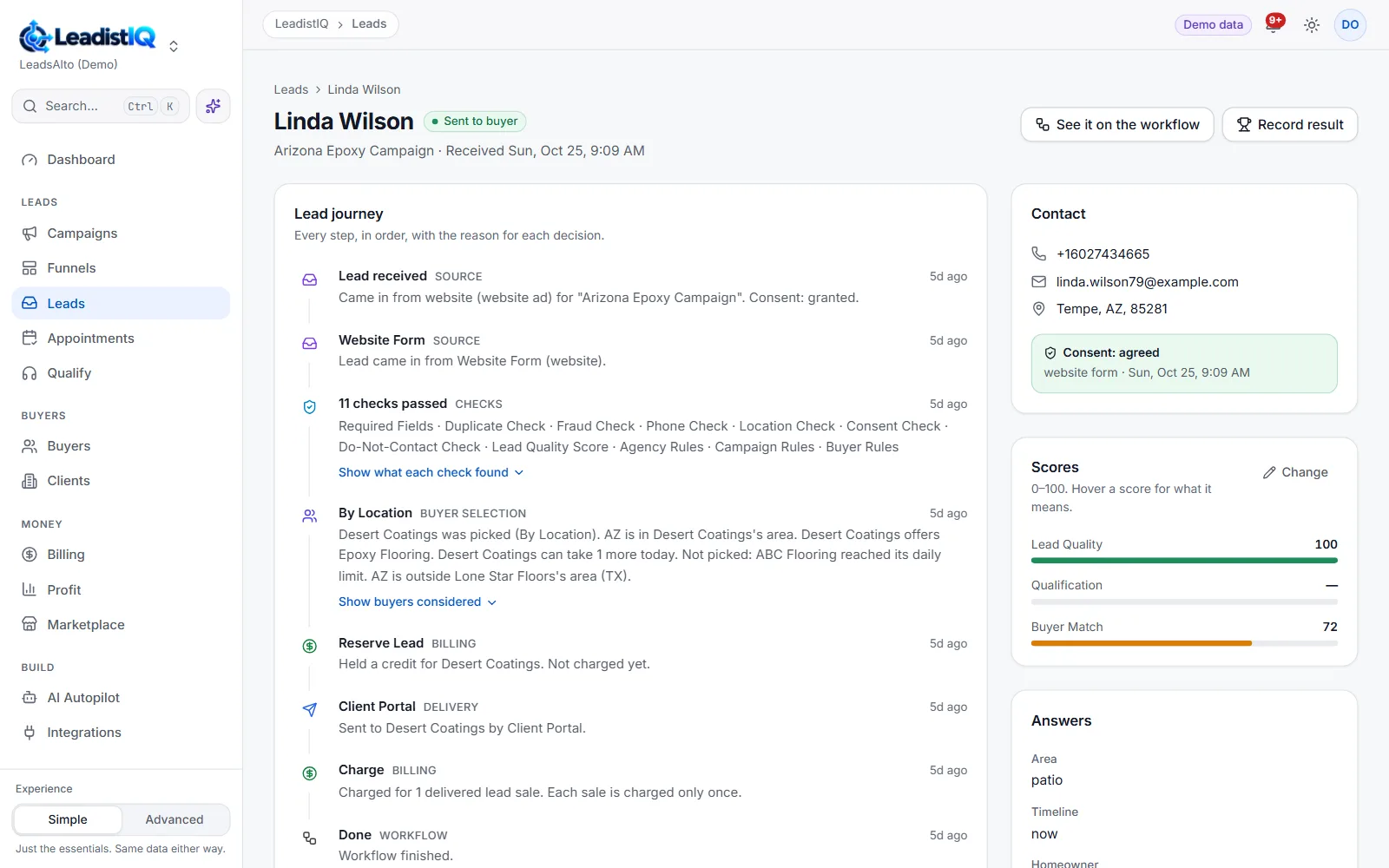Expand the workspace switcher chevrons
The width and height of the screenshot is (1389, 868).
coord(174,46)
